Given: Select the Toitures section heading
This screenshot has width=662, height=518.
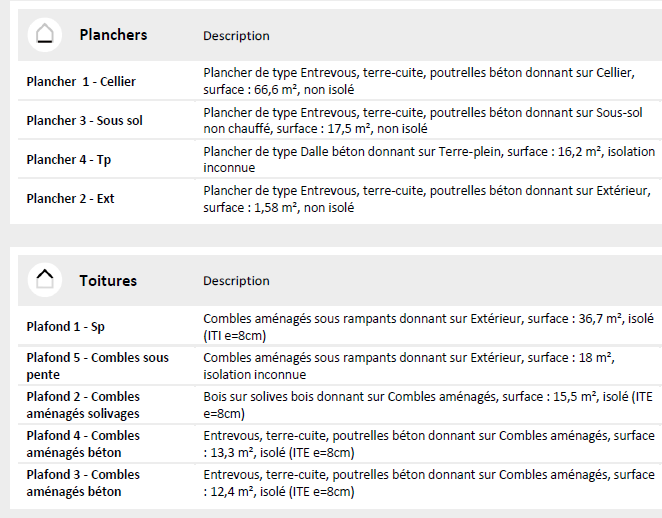Looking at the screenshot, I should coord(108,281).
